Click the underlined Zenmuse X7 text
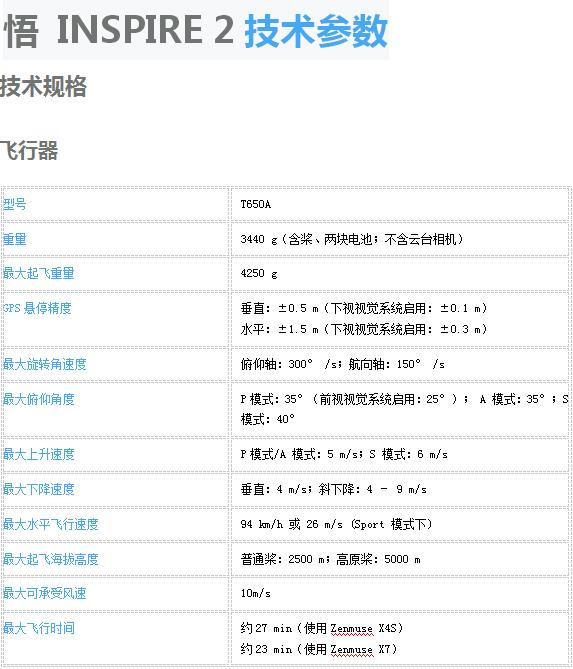Screen dimensions: 573x669 pos(361,649)
